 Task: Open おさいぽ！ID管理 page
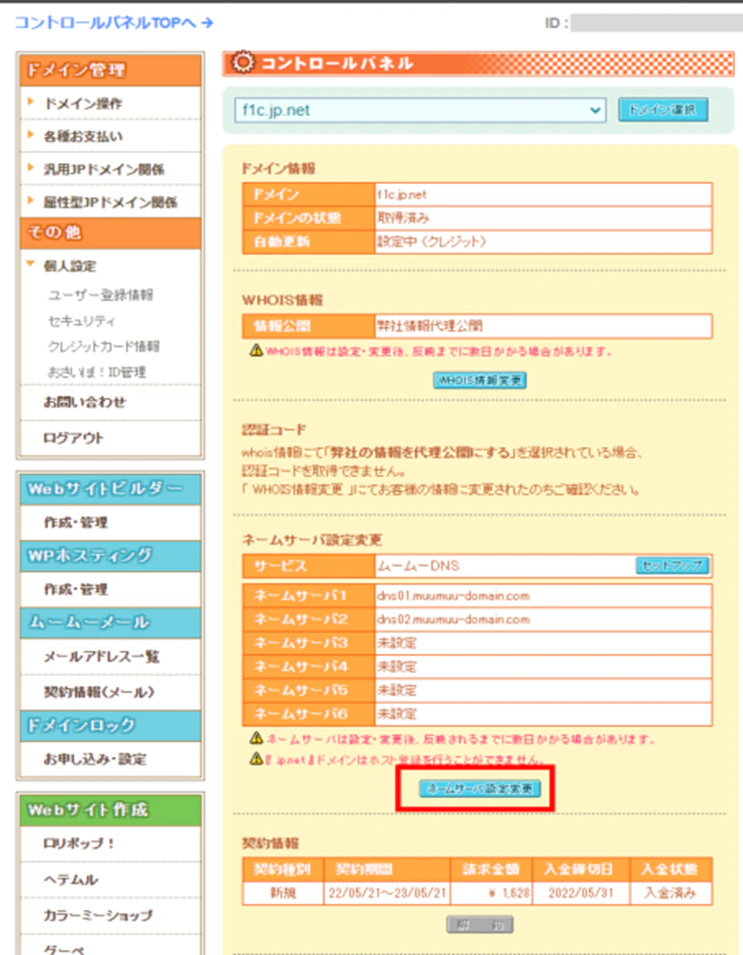tap(97, 372)
